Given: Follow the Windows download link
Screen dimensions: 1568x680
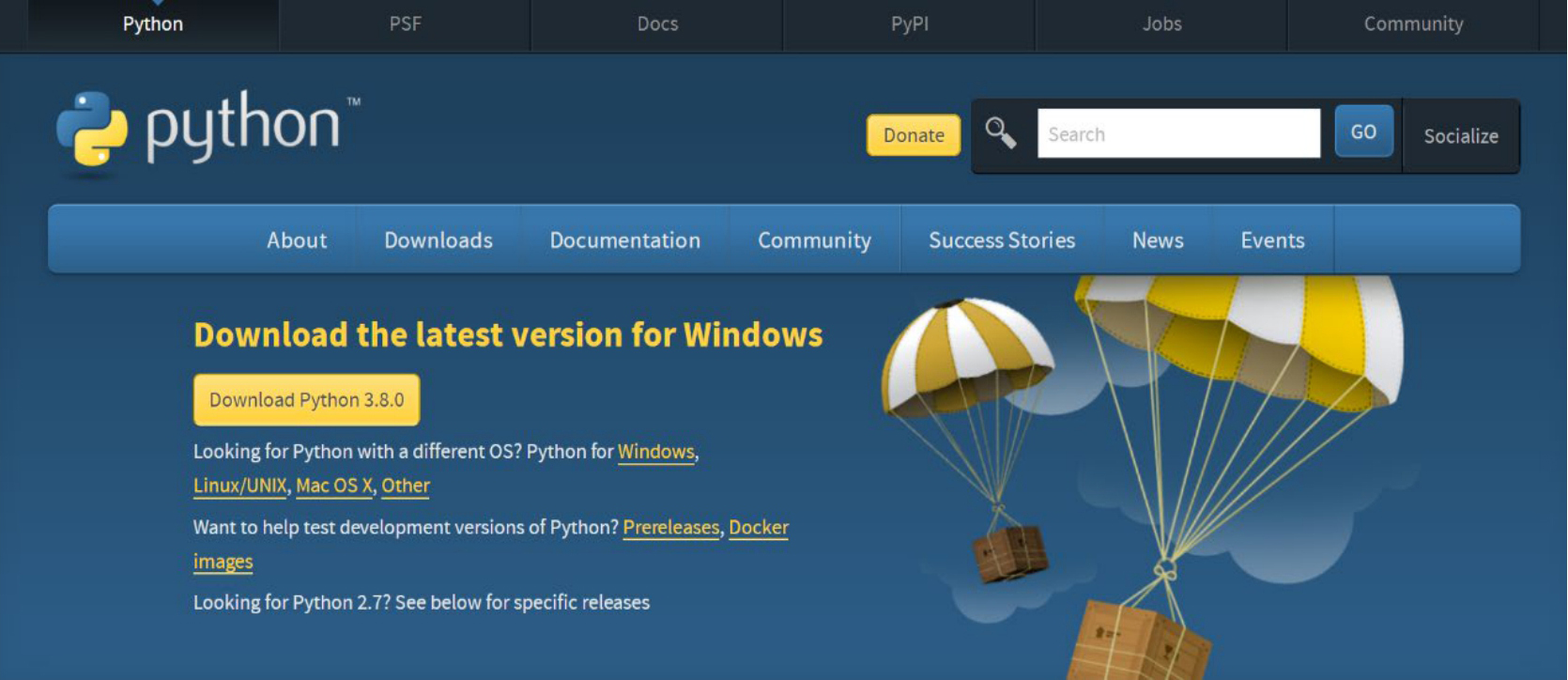Looking at the screenshot, I should pyautogui.click(x=656, y=452).
